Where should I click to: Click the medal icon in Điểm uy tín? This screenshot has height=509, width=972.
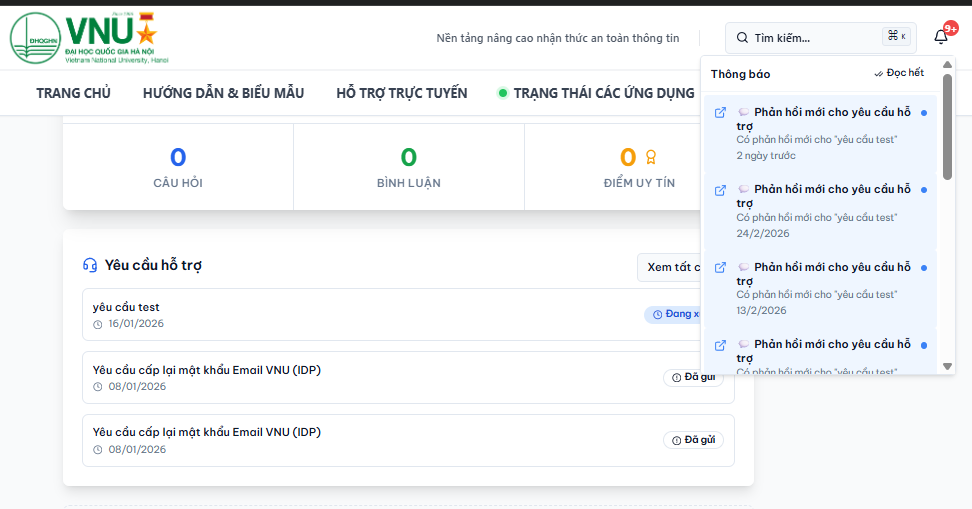(x=651, y=157)
